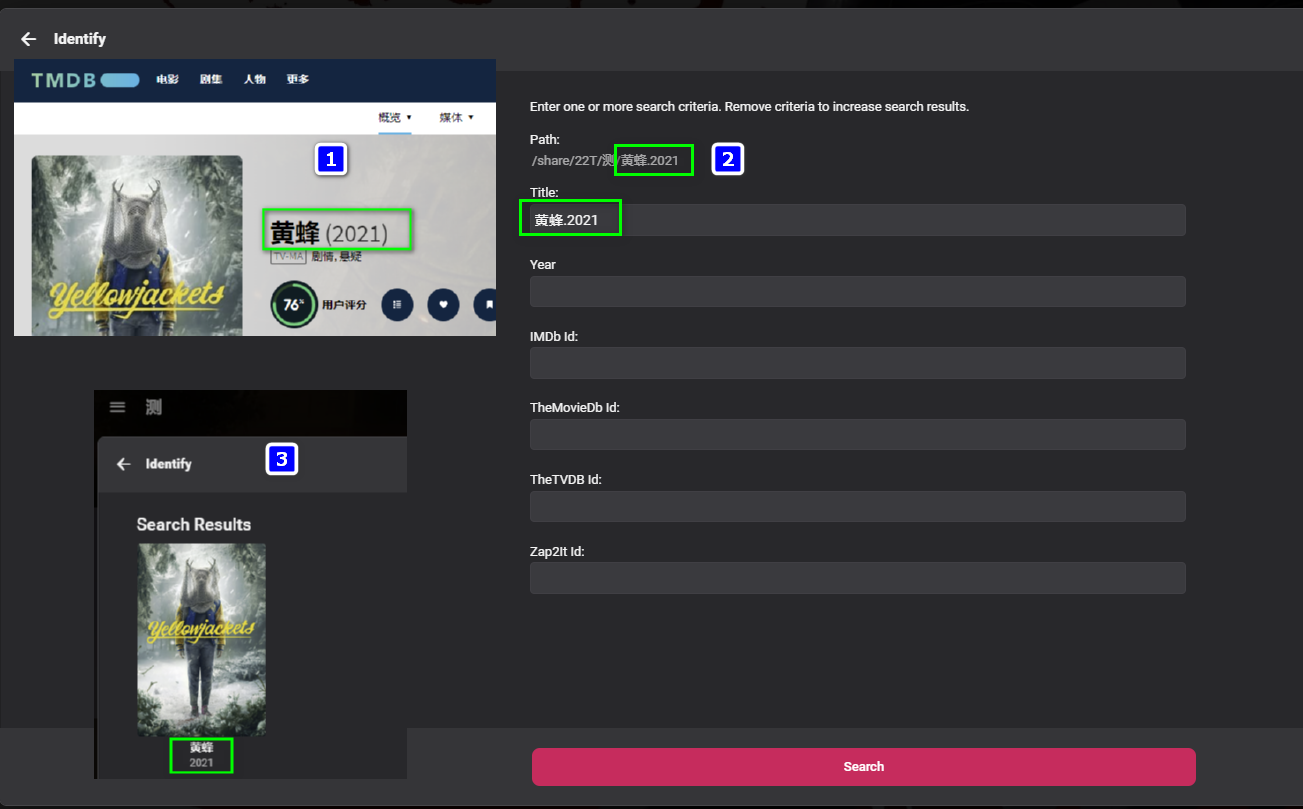The width and height of the screenshot is (1303, 809).
Task: Click the add-to-list icon beside 用户评分
Action: click(397, 304)
